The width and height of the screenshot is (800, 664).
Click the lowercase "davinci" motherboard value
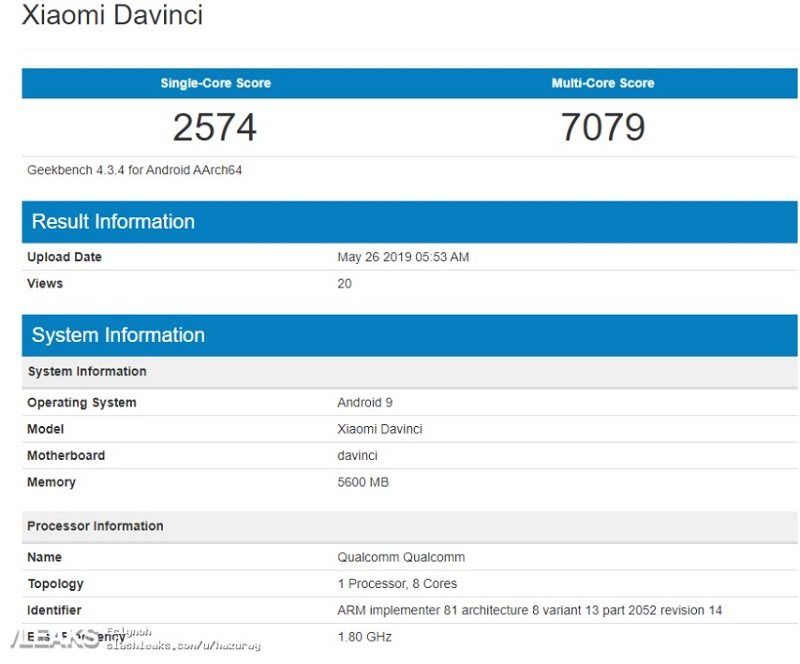point(357,456)
